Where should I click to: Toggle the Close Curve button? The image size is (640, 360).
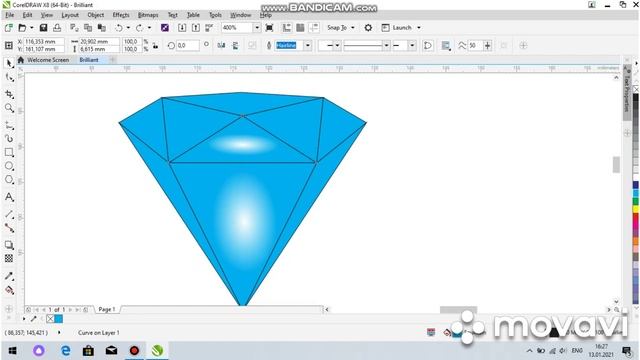point(428,45)
